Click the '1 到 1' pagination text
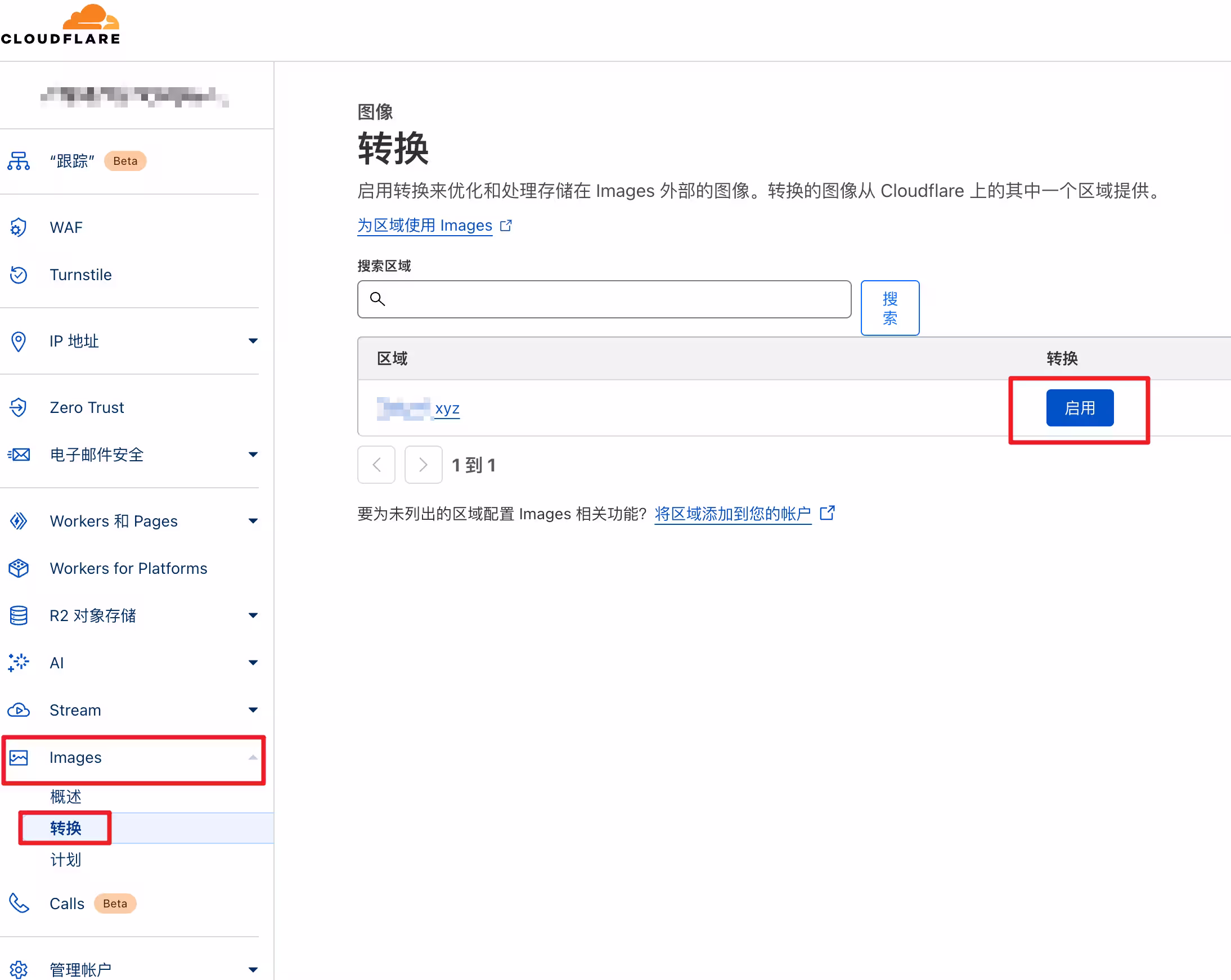 [474, 465]
